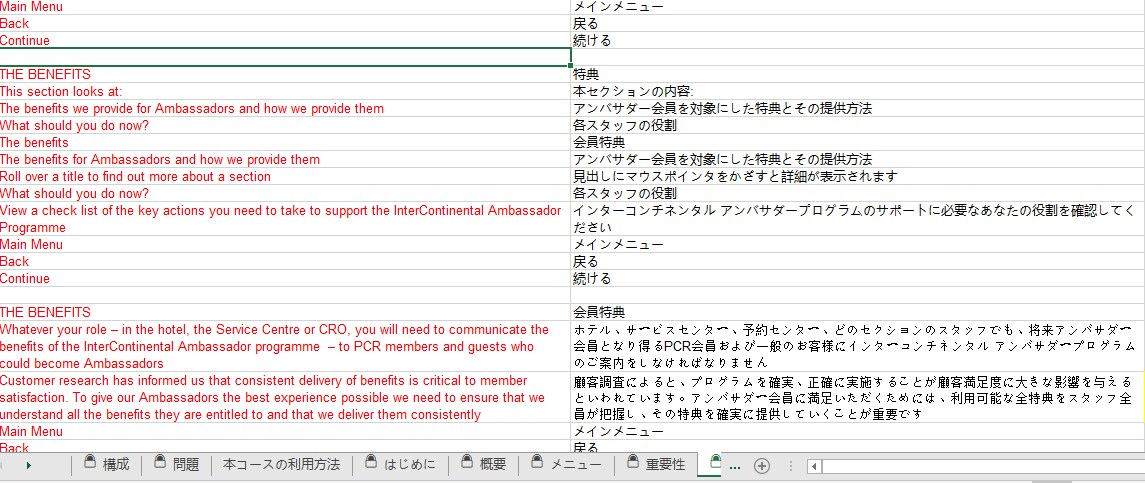Viewport: 1145px width, 483px height.
Task: Select the 見出しにマウスポインタをかざすと cell
Action: [x=857, y=176]
